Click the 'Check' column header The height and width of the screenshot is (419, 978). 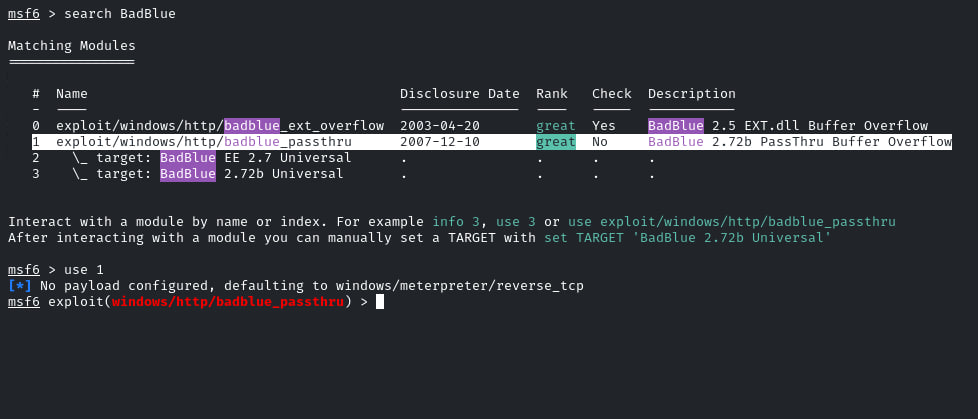point(612,94)
